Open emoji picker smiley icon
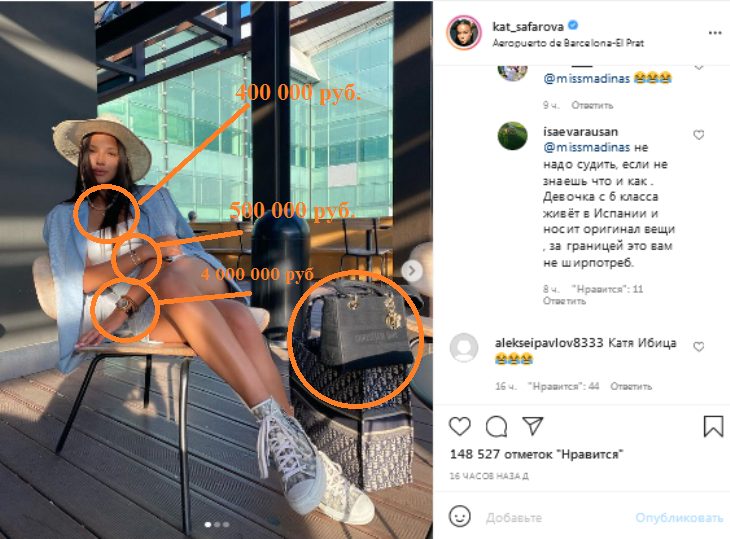 click(460, 517)
